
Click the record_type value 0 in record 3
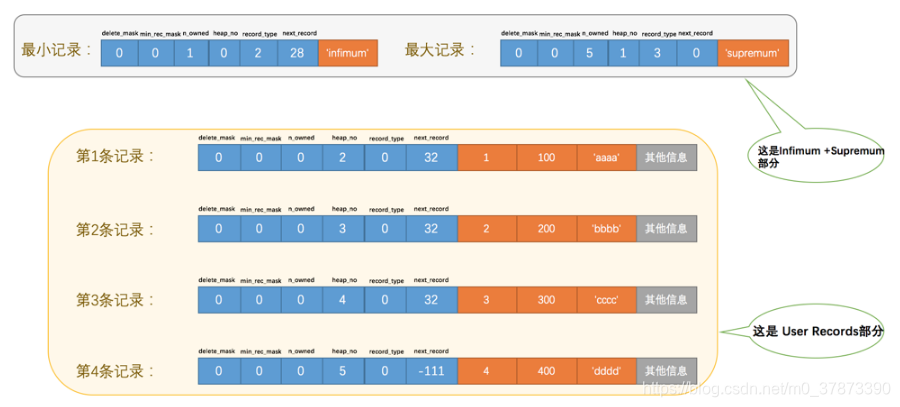pyautogui.click(x=385, y=300)
